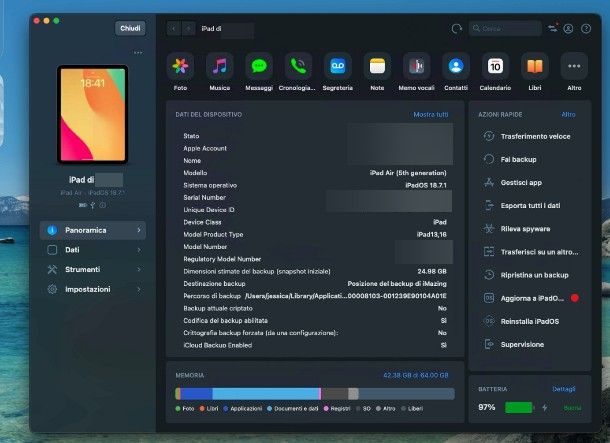Image resolution: width=610 pixels, height=443 pixels.
Task: Open the Contatti icon
Action: pos(455,67)
